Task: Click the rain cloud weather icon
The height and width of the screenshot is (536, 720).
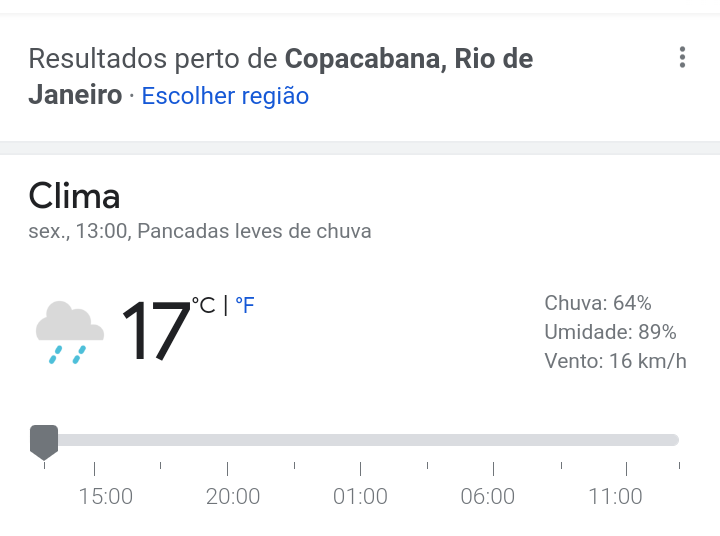Action: click(70, 332)
